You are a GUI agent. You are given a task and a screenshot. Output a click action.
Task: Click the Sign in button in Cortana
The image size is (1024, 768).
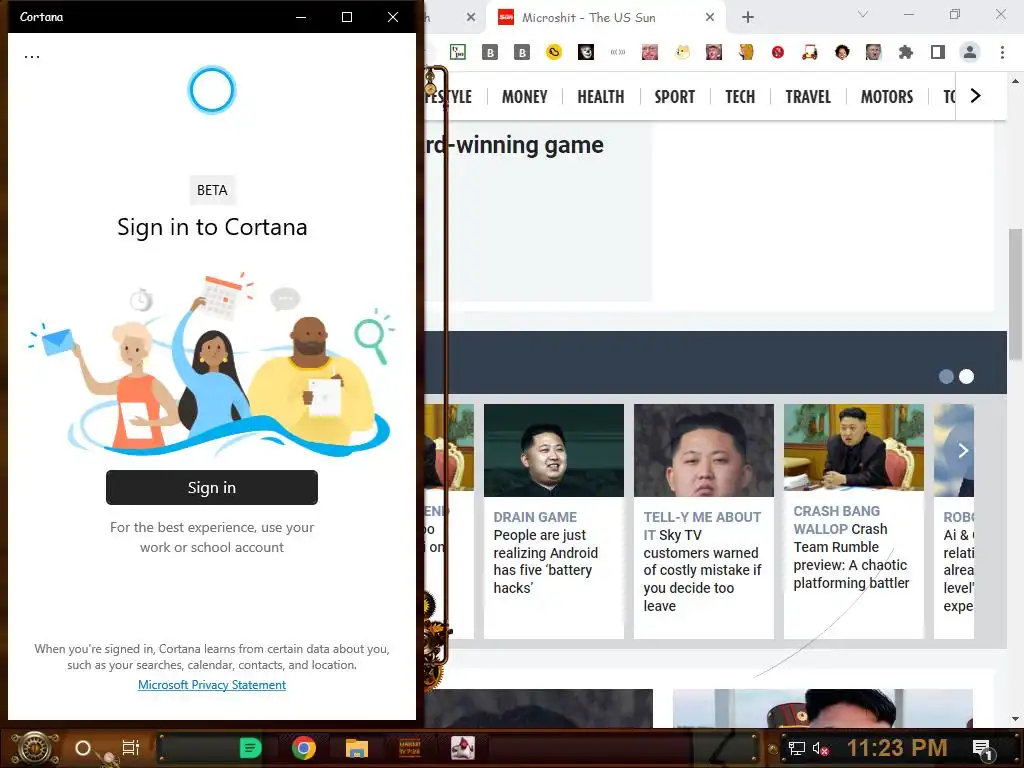coord(212,487)
